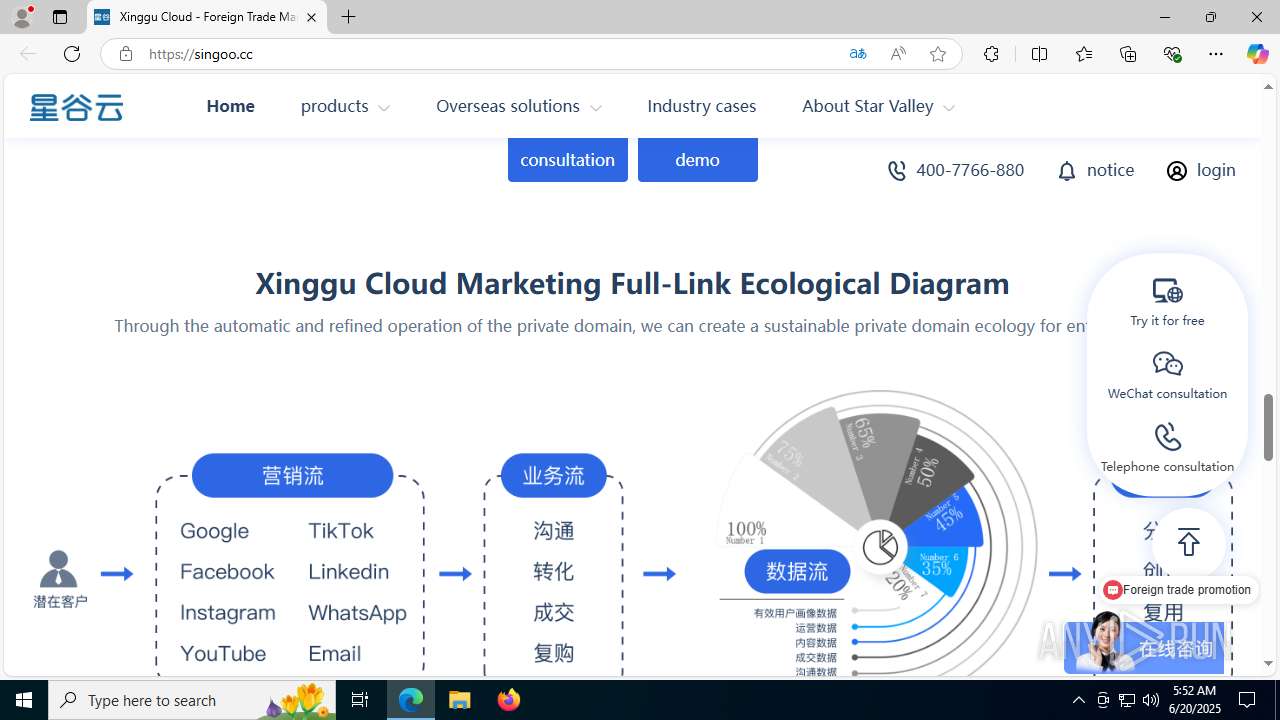1280x720 pixels.
Task: Click the potential customer person icon
Action: [58, 569]
